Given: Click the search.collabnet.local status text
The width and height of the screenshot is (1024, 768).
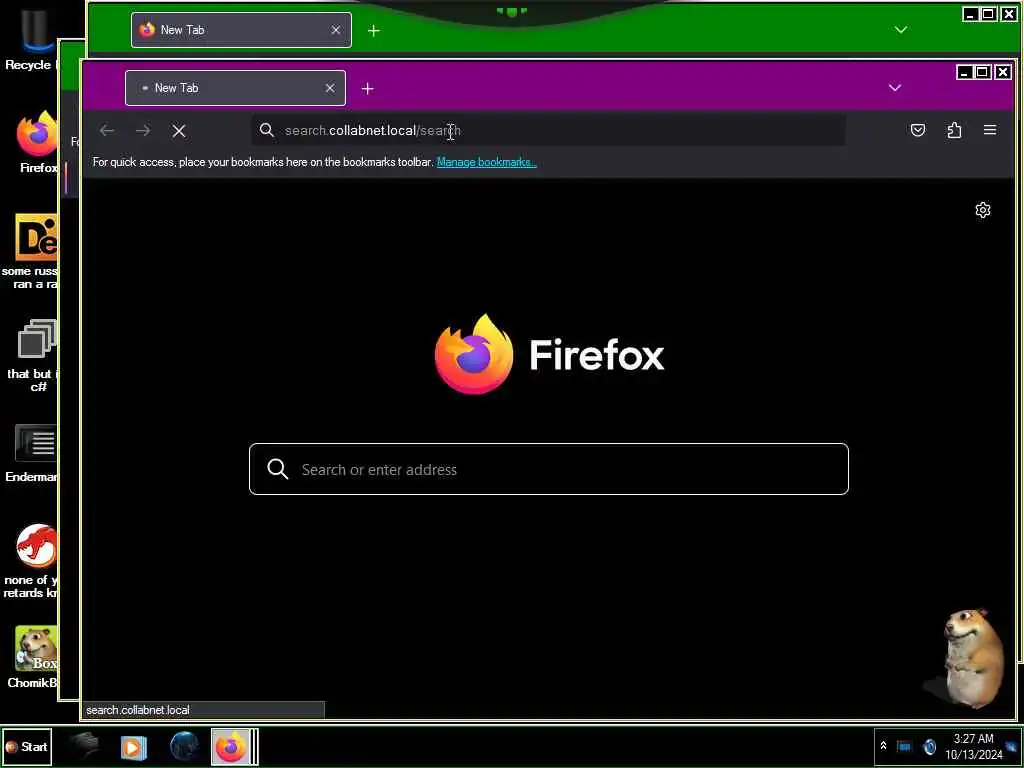Looking at the screenshot, I should (x=138, y=710).
